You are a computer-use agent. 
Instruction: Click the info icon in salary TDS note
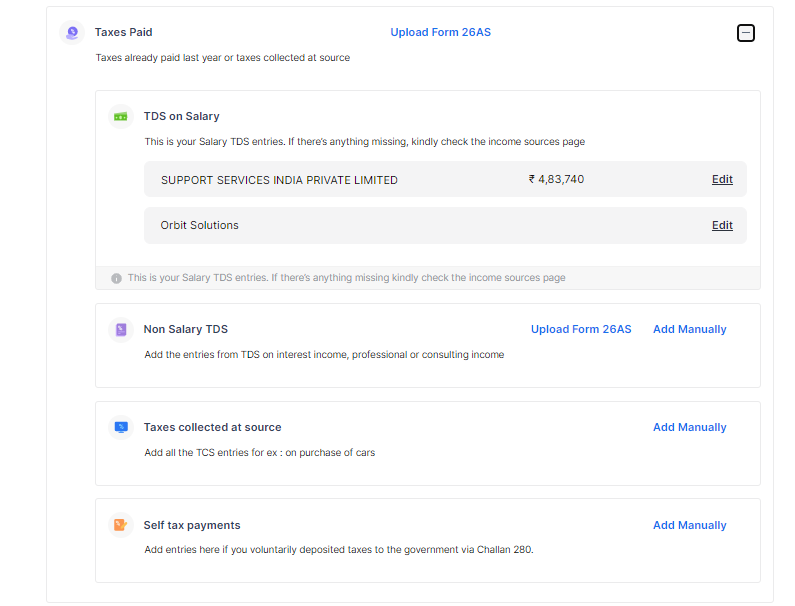(117, 278)
